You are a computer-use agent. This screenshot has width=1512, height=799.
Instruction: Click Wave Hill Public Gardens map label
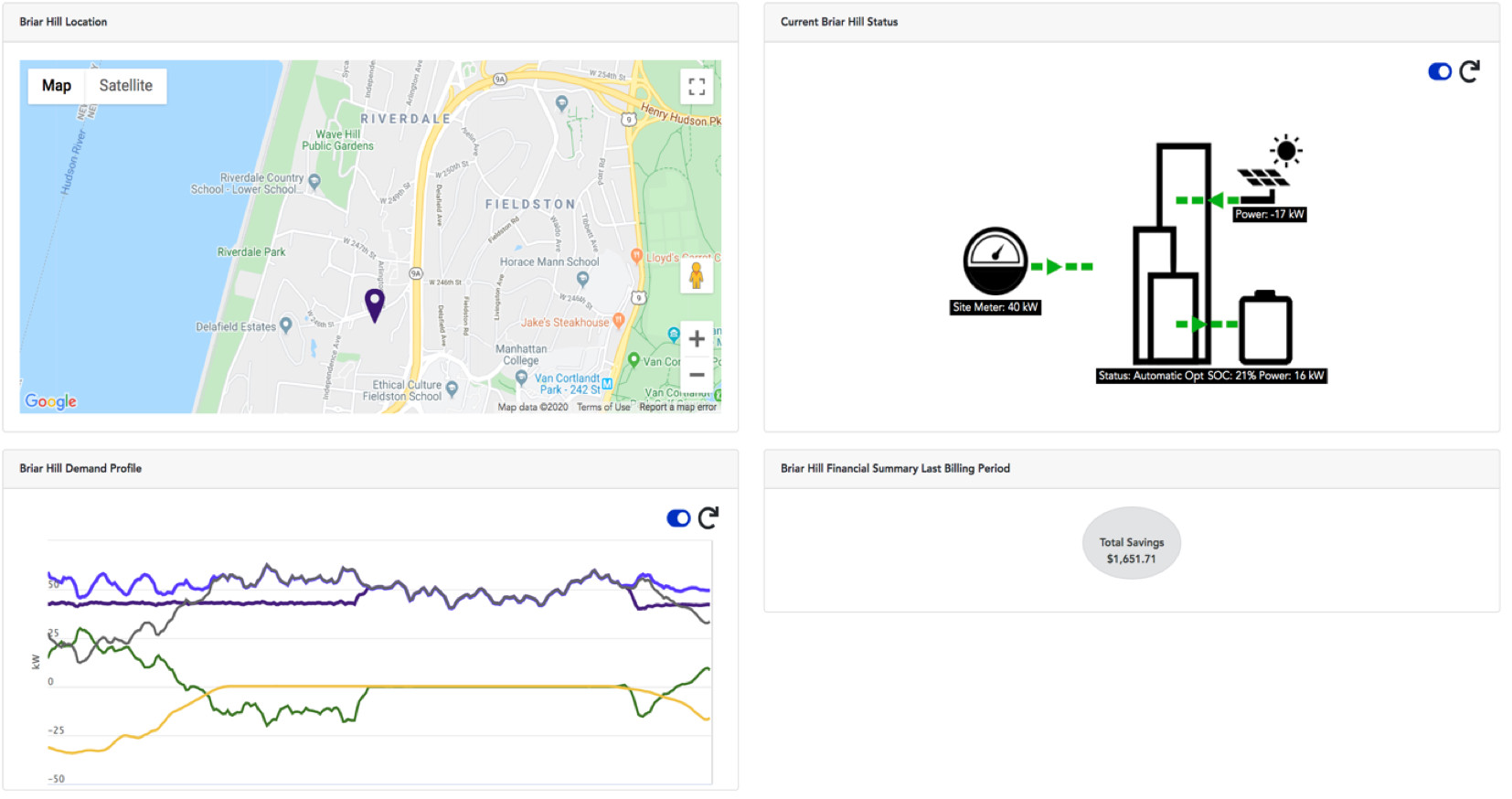point(337,140)
